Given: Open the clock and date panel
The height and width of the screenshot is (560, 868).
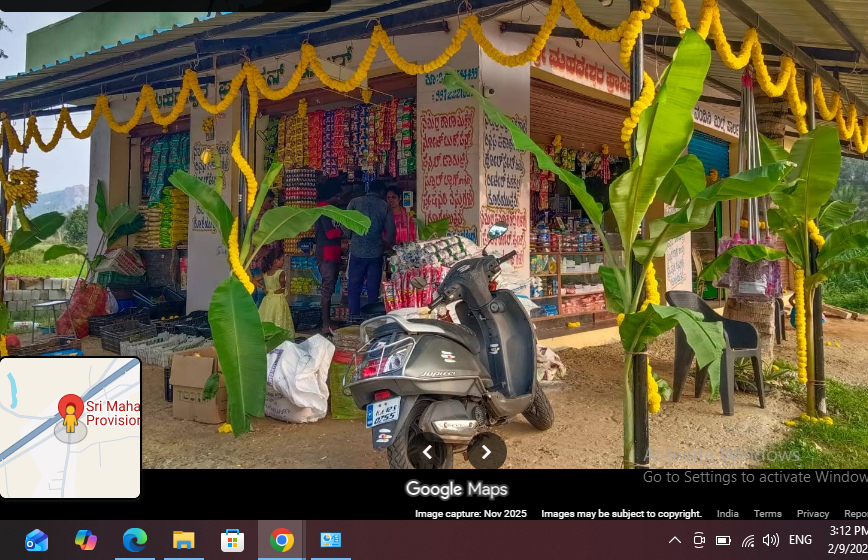Looking at the screenshot, I should click(848, 540).
